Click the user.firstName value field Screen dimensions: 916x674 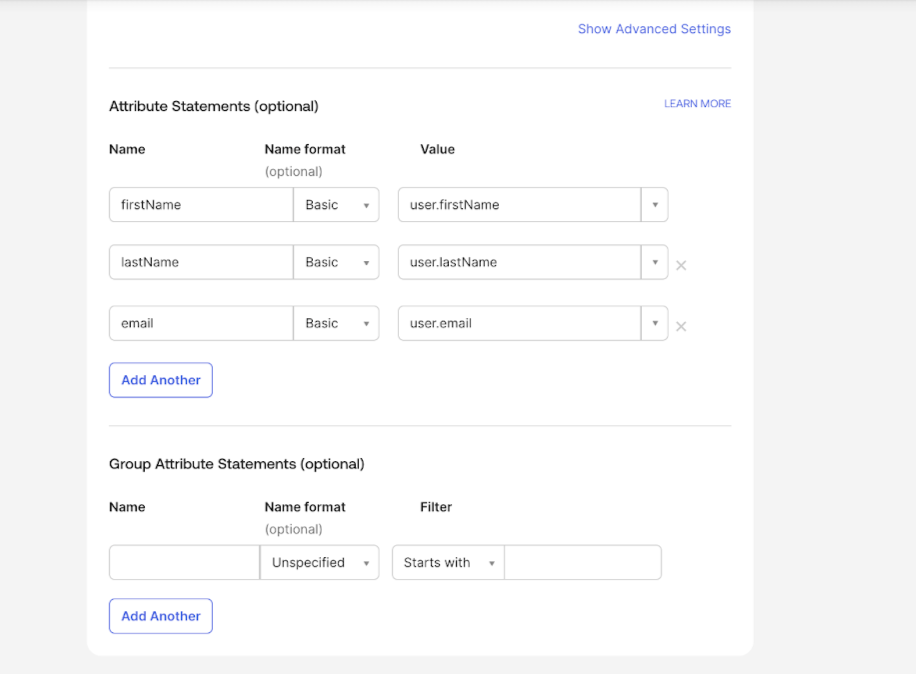click(519, 204)
